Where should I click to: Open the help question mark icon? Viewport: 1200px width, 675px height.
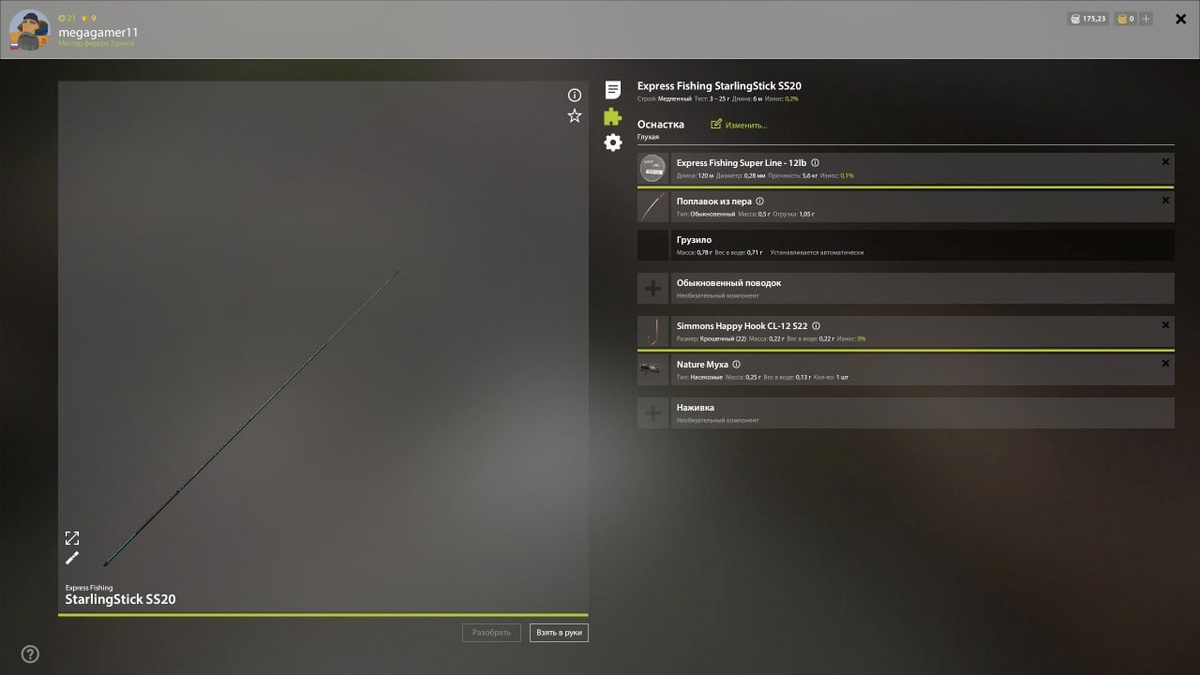30,654
